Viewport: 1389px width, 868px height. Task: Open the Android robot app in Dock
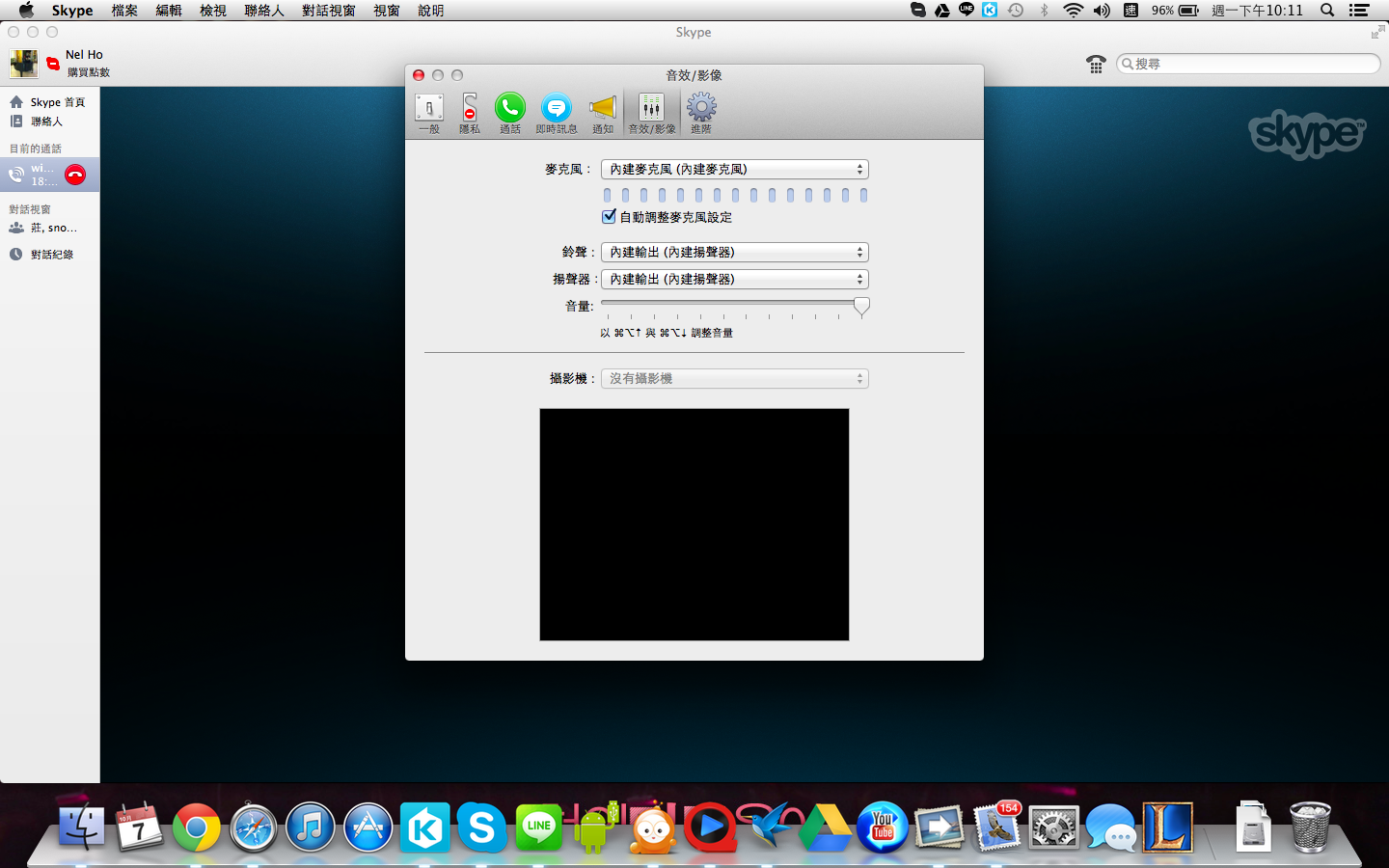click(x=596, y=827)
